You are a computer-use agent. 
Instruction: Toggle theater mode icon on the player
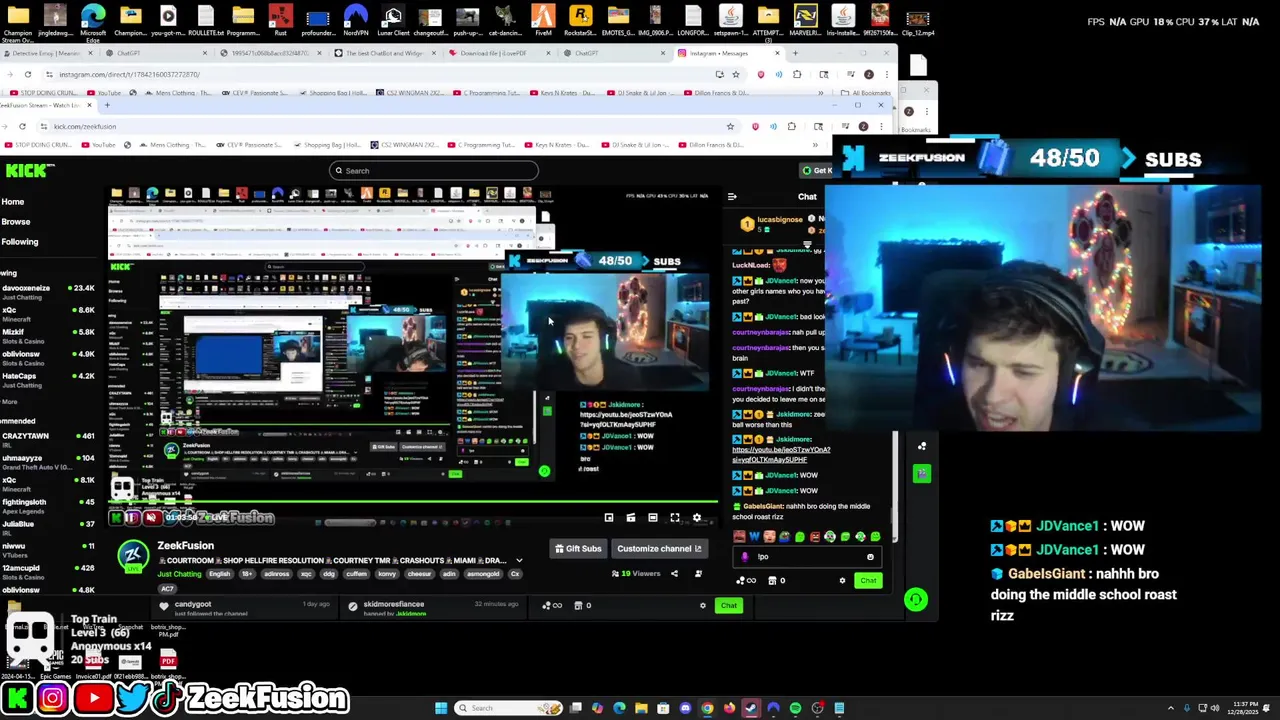tap(653, 518)
